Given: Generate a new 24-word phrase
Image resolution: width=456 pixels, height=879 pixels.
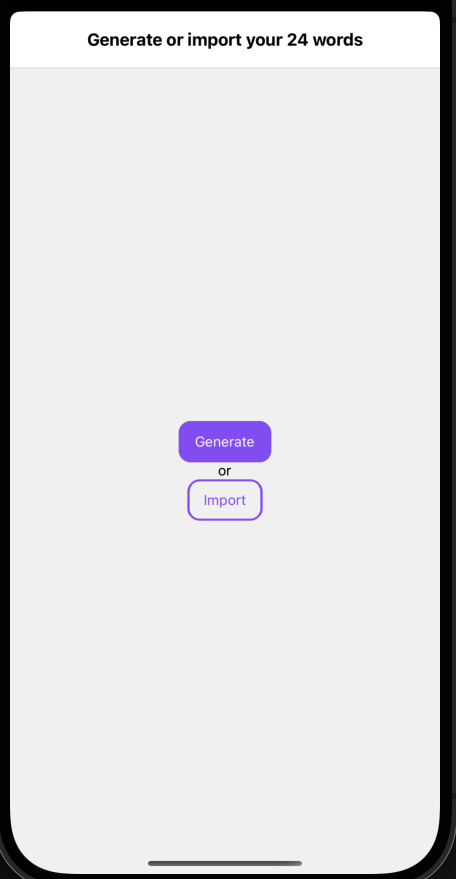Looking at the screenshot, I should (224, 442).
